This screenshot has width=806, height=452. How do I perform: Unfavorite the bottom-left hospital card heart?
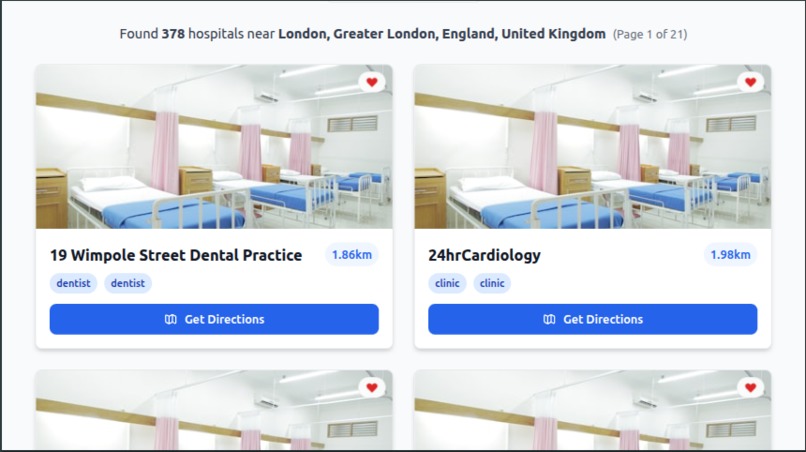372,387
